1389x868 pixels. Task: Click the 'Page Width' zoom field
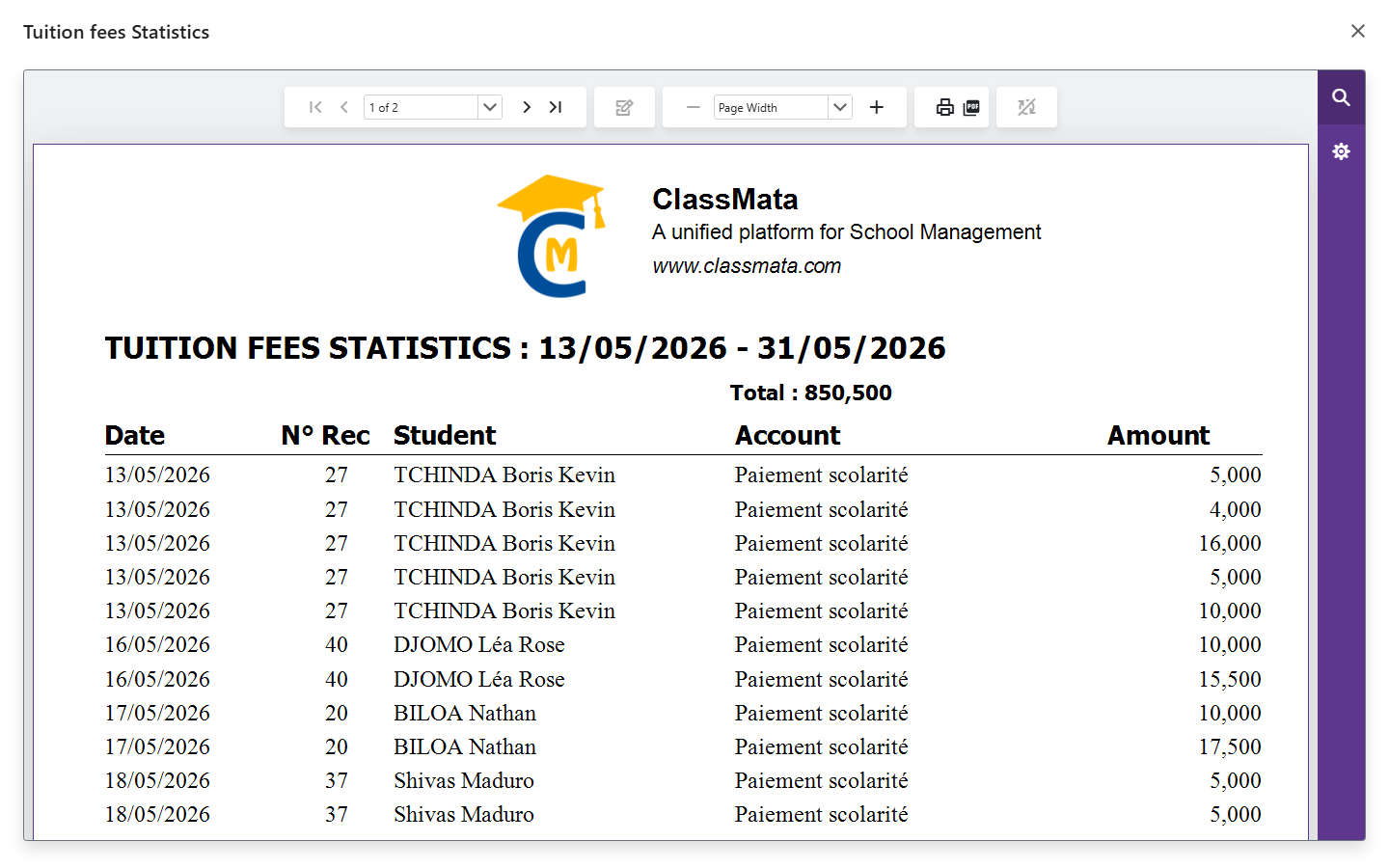tap(771, 107)
